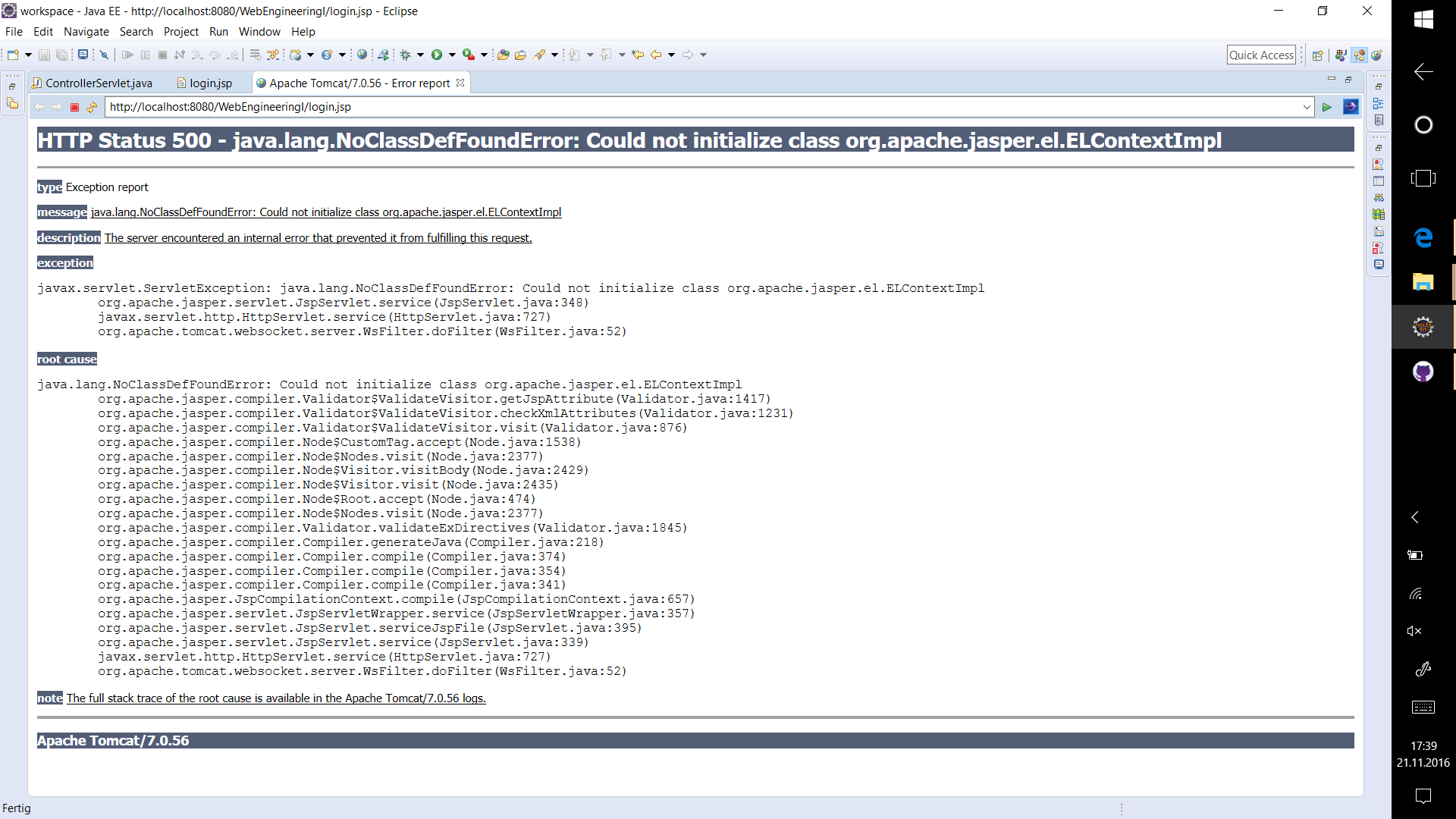Viewport: 1456px width, 819px height.
Task: Expand the URL history dropdown arrow
Action: (x=1307, y=107)
